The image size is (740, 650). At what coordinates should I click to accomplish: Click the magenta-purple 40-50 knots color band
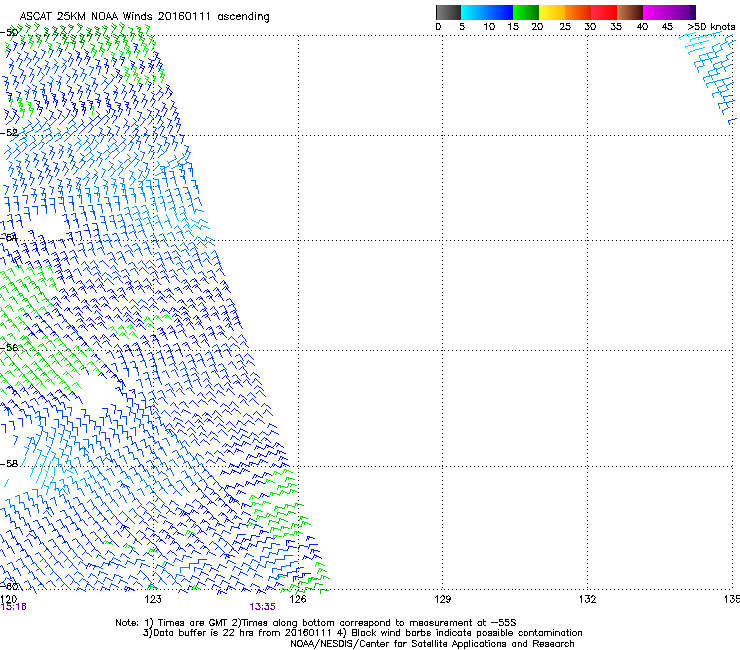coord(669,12)
